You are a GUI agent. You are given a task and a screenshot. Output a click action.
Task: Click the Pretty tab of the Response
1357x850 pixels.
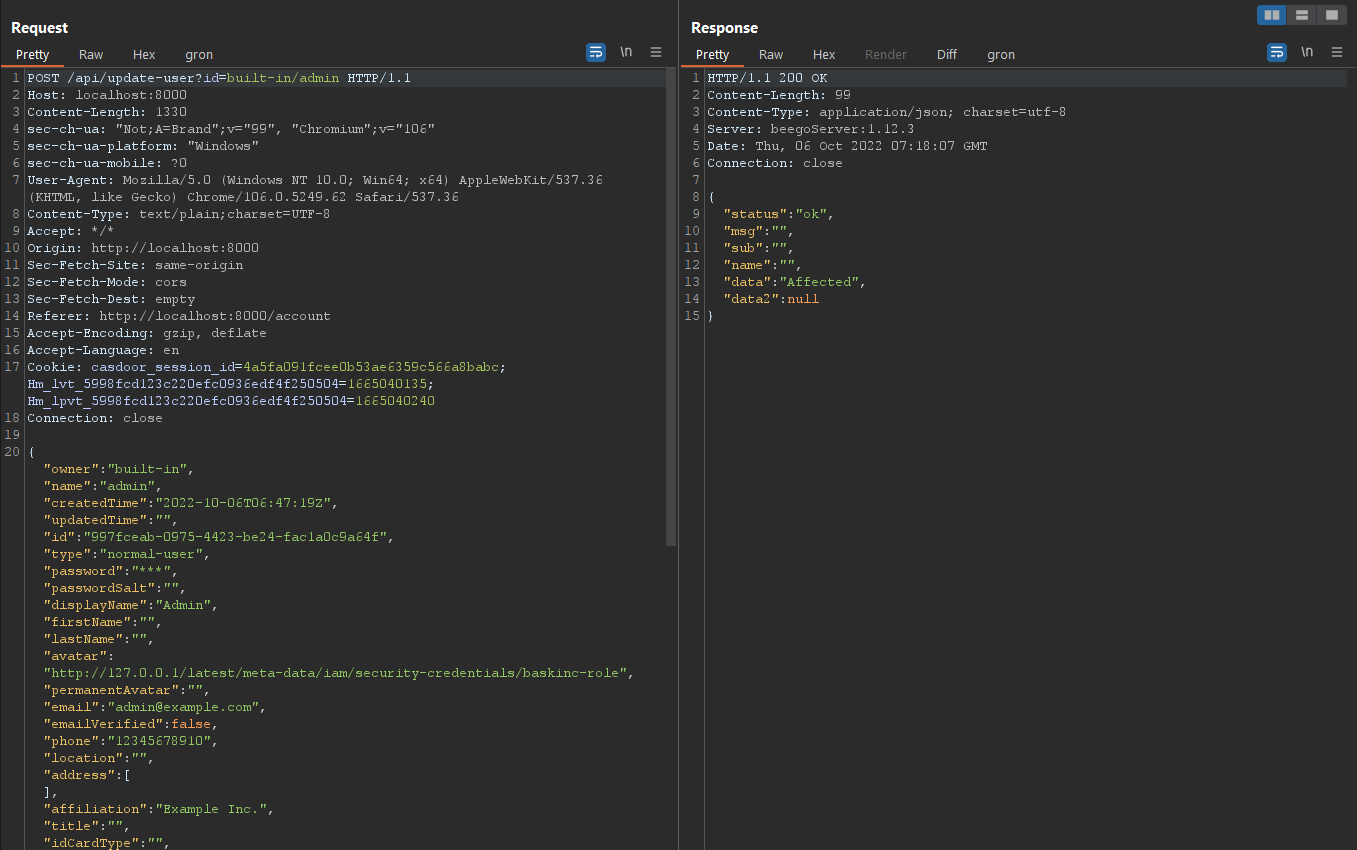coord(712,55)
